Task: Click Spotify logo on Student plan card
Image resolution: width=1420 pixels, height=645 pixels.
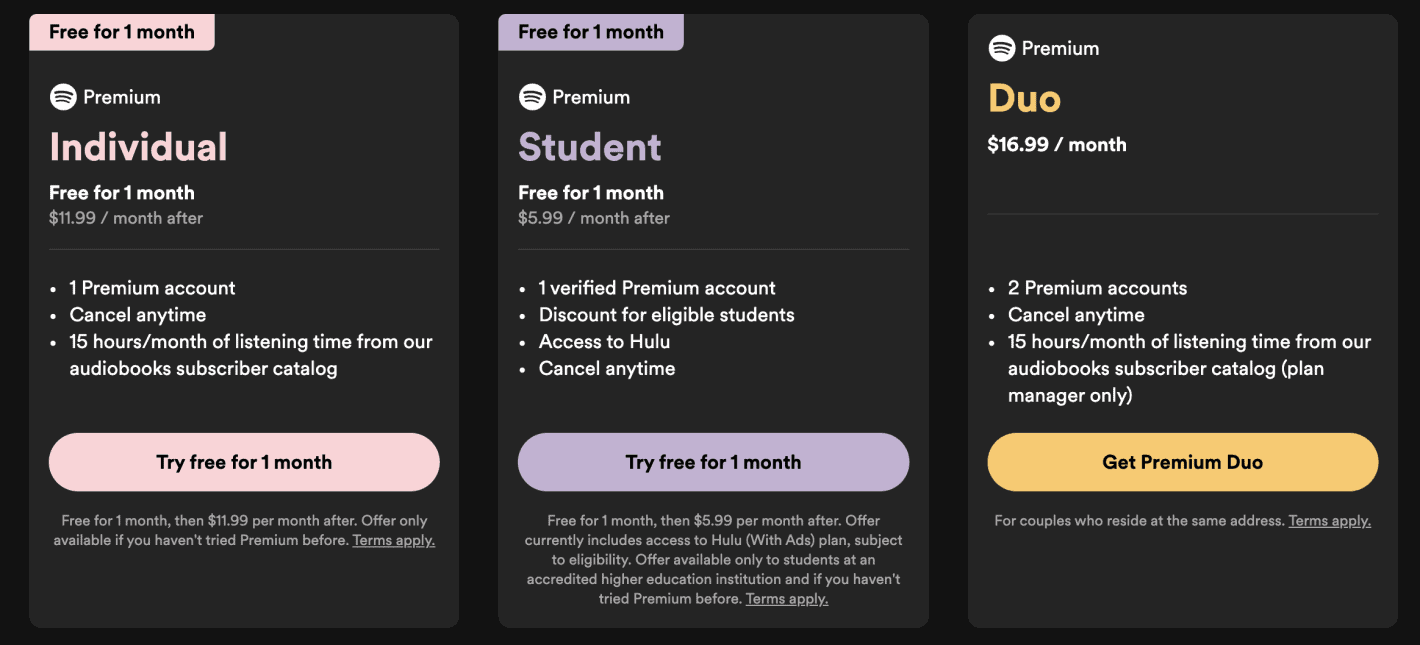Action: [532, 97]
